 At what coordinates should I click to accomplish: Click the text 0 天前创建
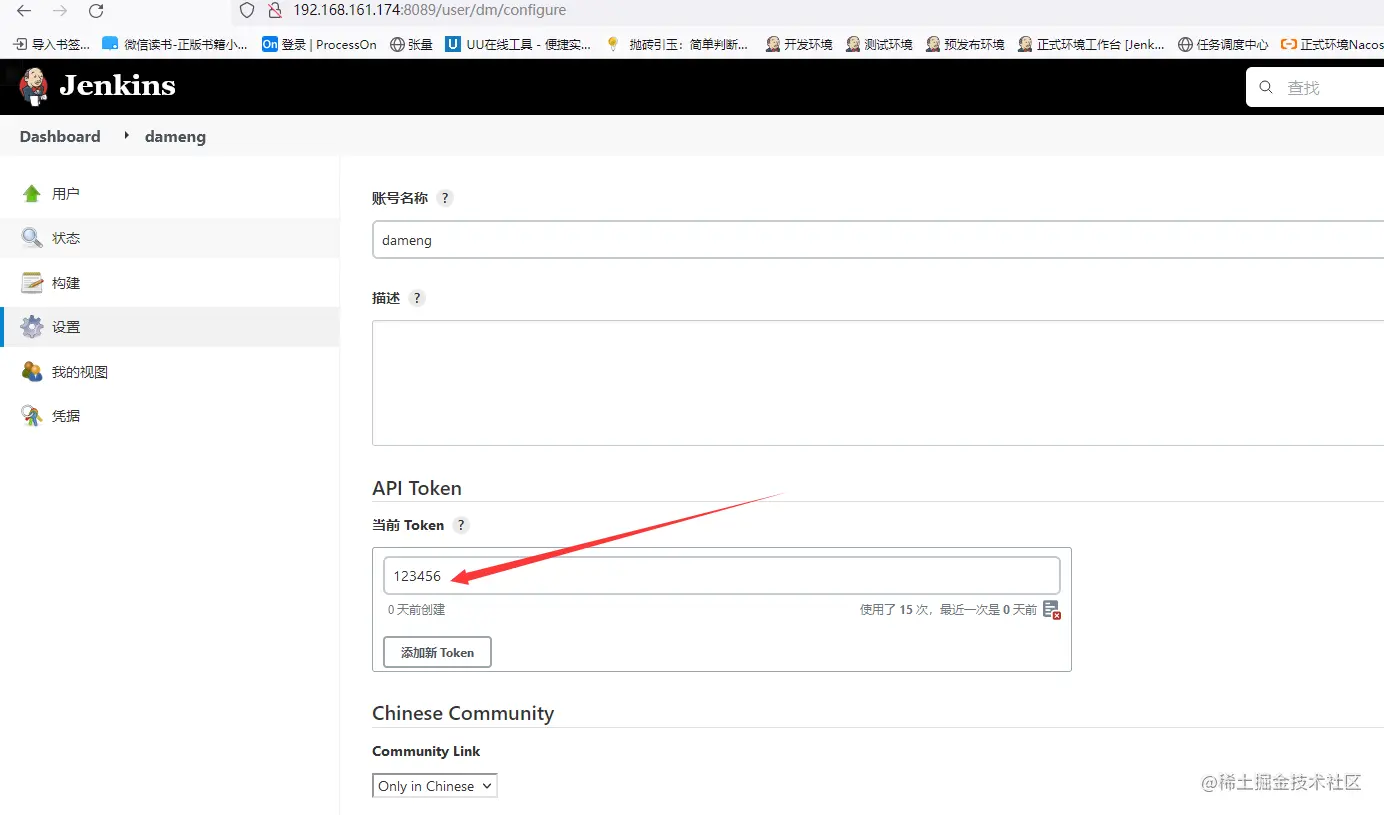[x=417, y=609]
